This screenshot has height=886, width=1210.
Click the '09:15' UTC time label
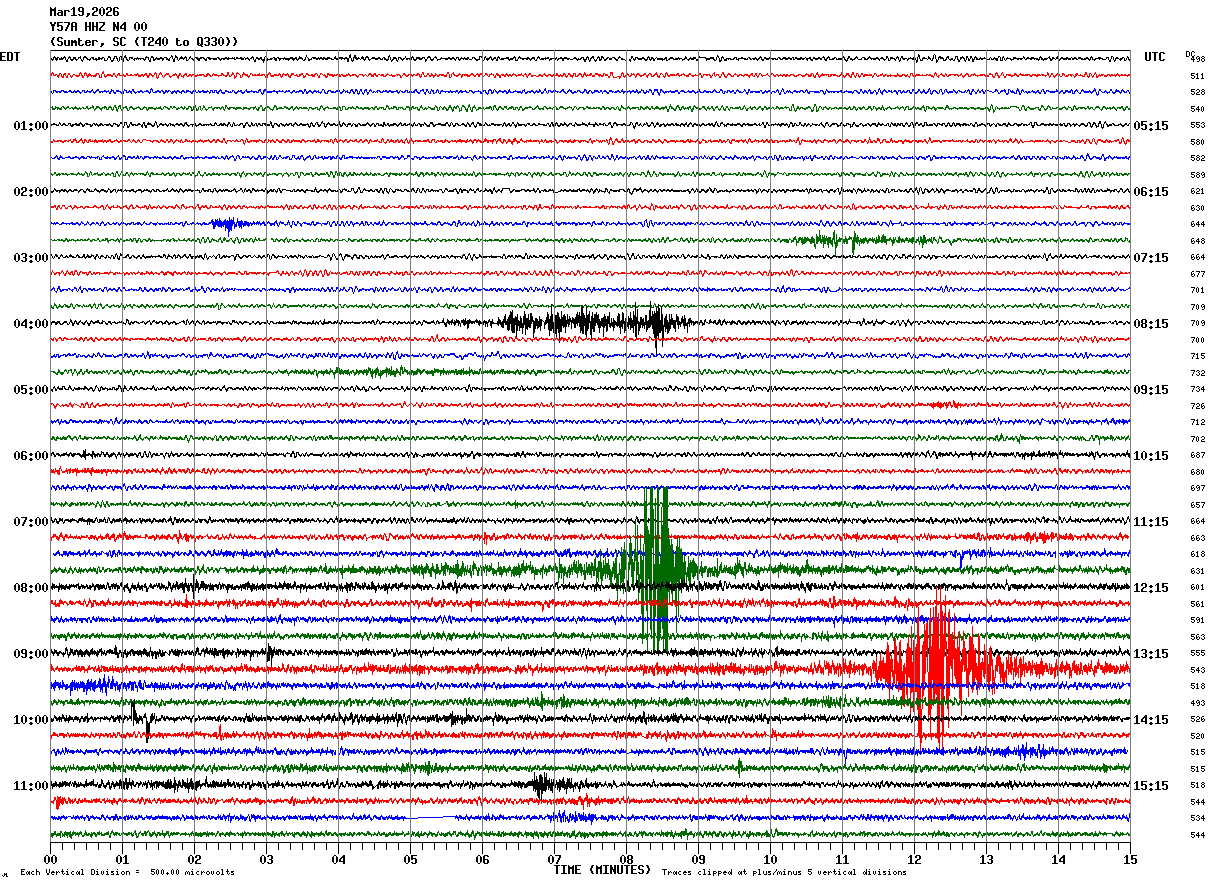pos(1151,390)
